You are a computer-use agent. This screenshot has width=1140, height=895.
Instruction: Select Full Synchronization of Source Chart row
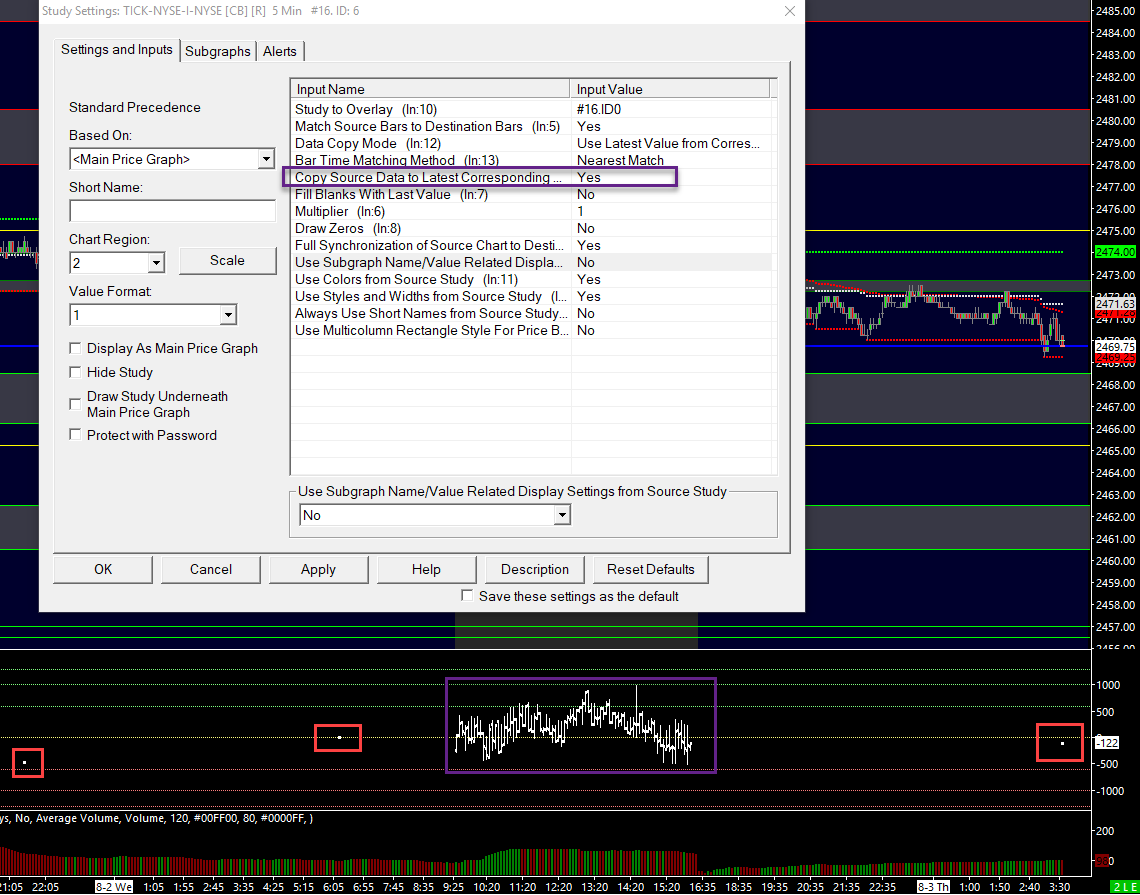tap(531, 245)
